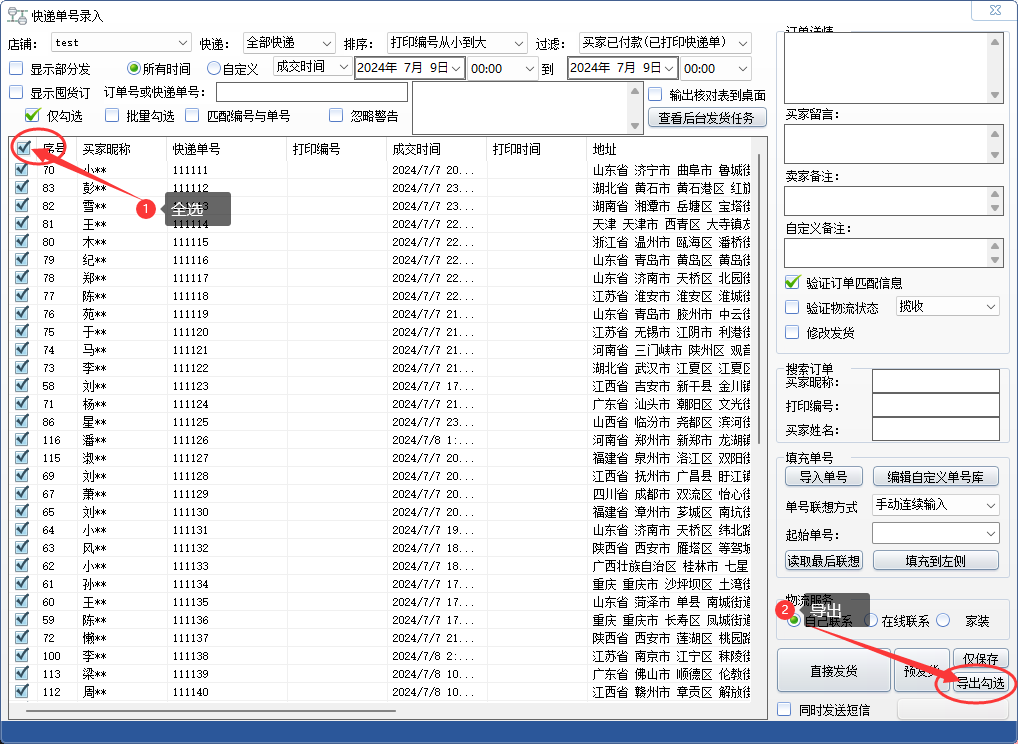Open the 揽收 logistics status dropdown
1018x744 pixels.
pos(946,306)
